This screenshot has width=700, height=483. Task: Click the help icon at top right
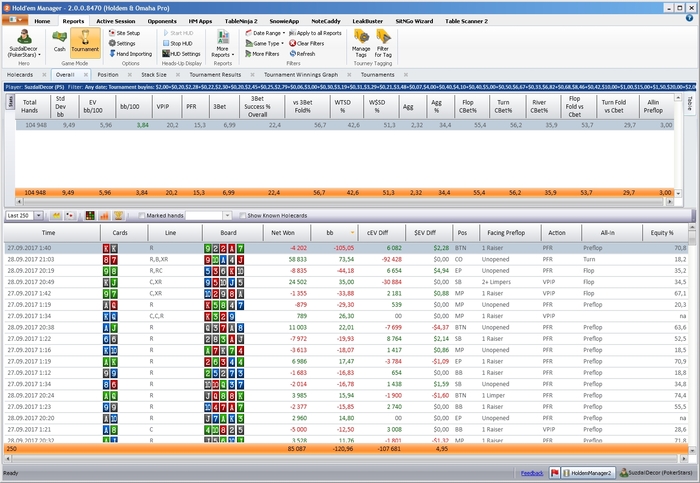(689, 18)
